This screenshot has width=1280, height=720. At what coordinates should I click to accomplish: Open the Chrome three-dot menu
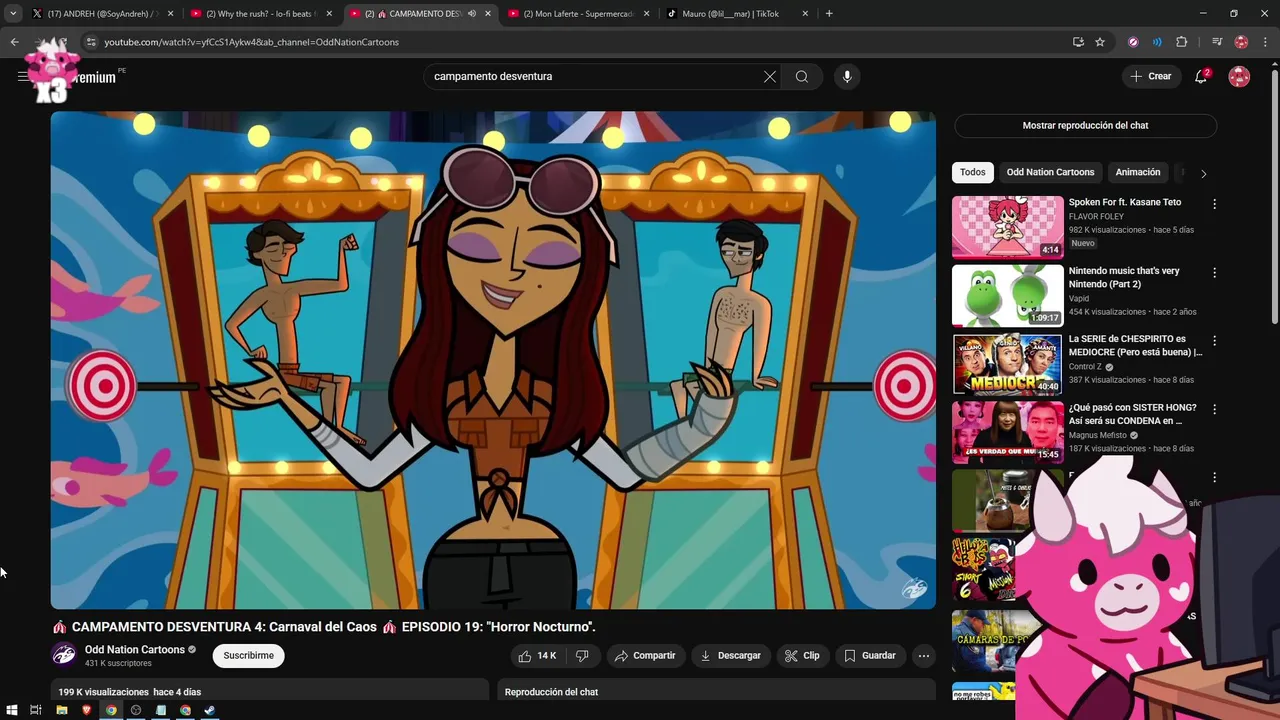tap(1265, 42)
